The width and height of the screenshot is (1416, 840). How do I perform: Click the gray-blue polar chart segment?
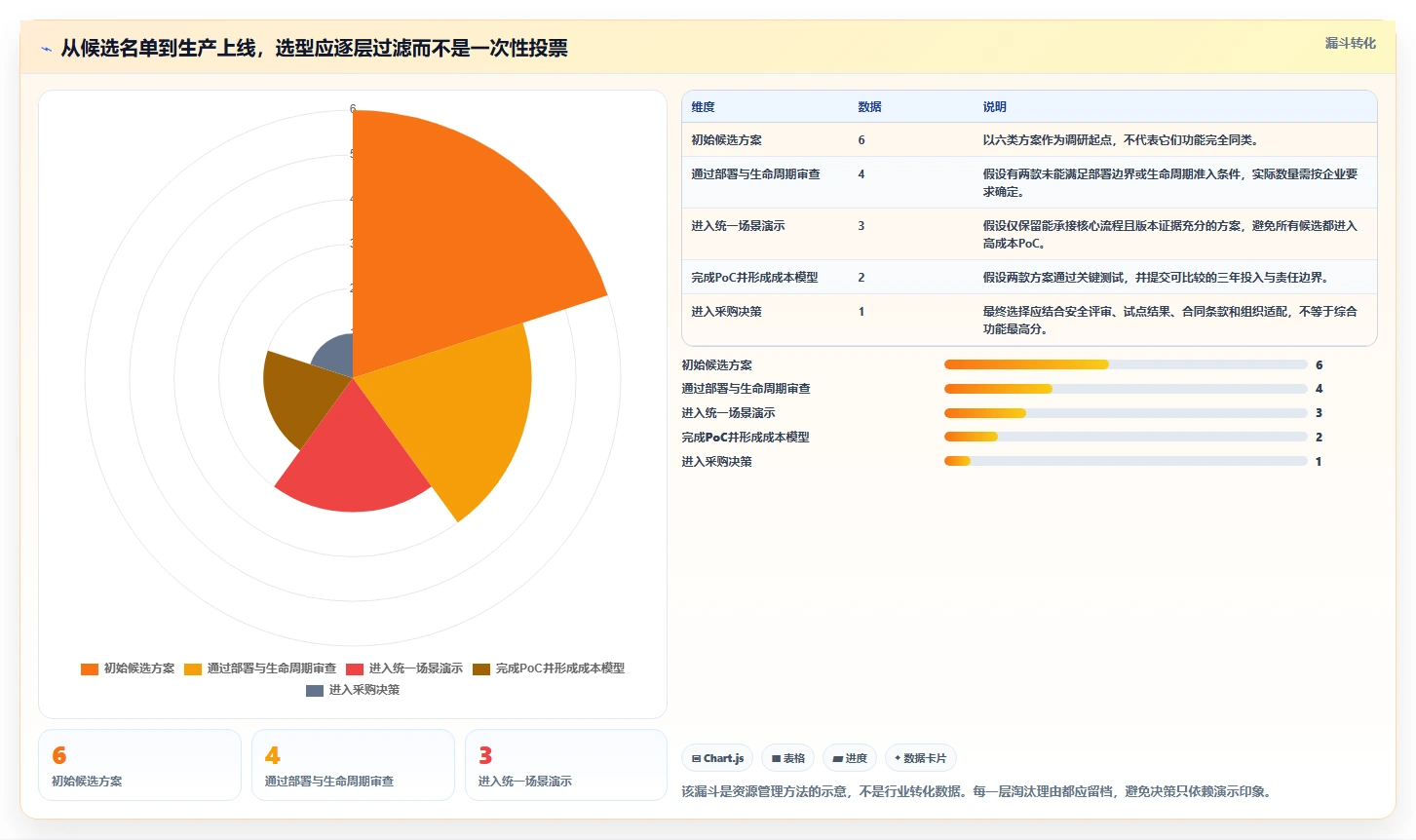tap(336, 357)
